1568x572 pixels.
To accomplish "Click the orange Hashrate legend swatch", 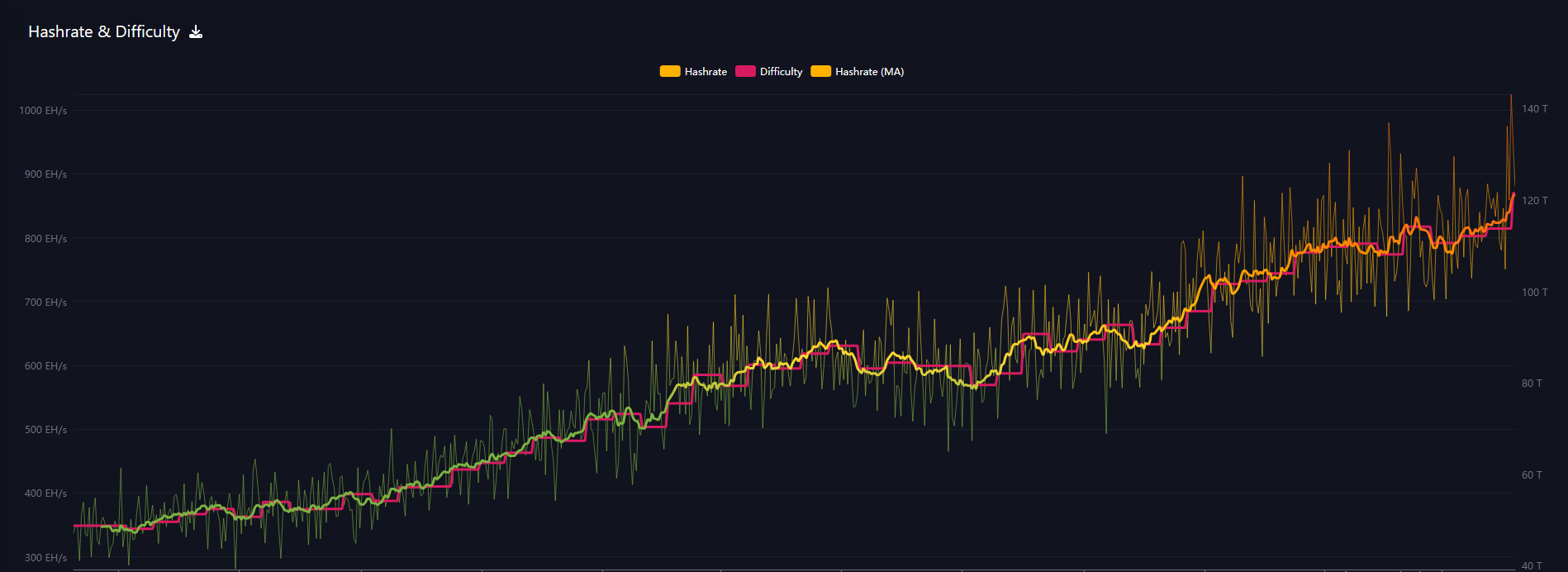I will [669, 72].
